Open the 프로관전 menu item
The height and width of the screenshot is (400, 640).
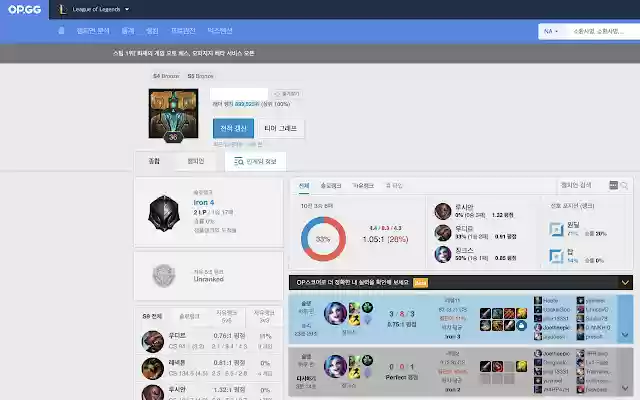183,31
